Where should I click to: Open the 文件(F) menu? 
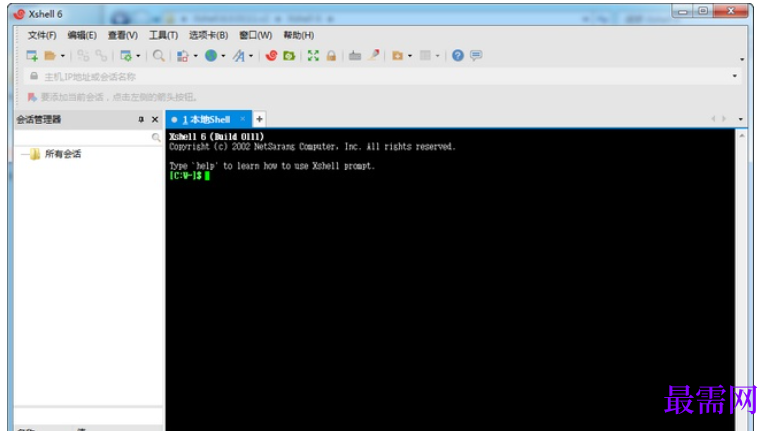(42, 35)
